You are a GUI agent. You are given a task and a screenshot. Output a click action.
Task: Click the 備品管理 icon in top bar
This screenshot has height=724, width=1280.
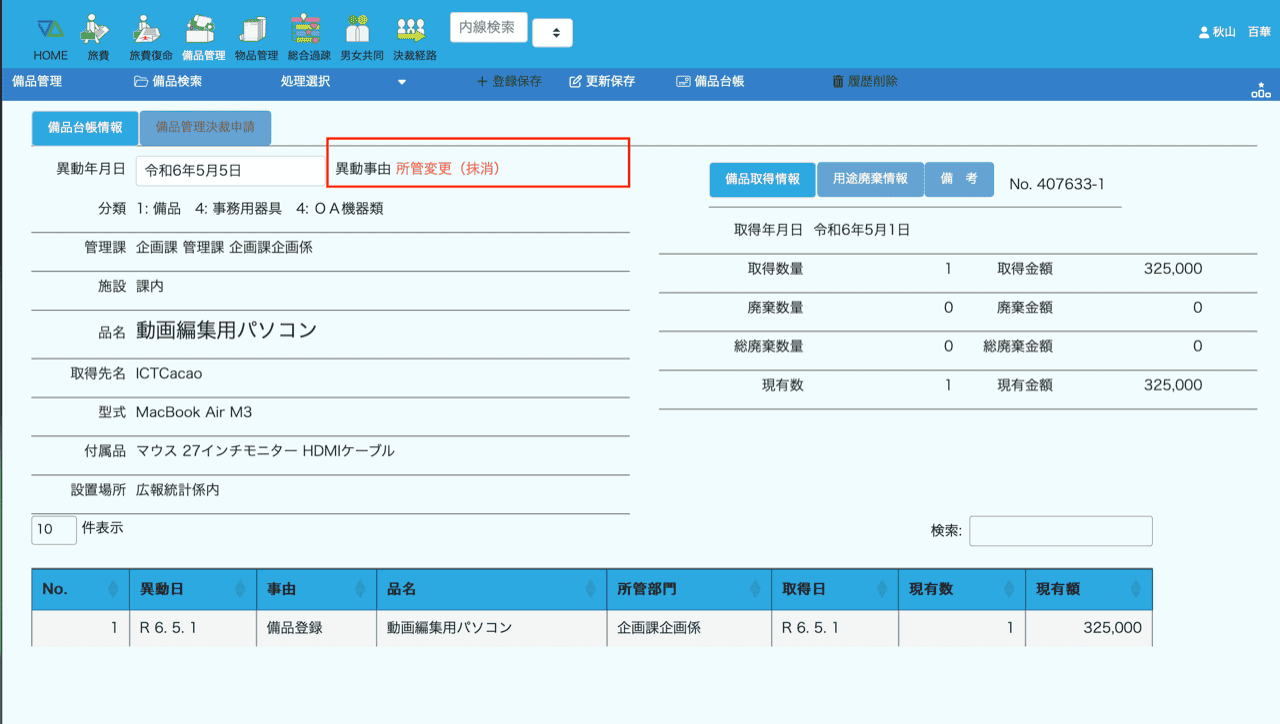[203, 38]
